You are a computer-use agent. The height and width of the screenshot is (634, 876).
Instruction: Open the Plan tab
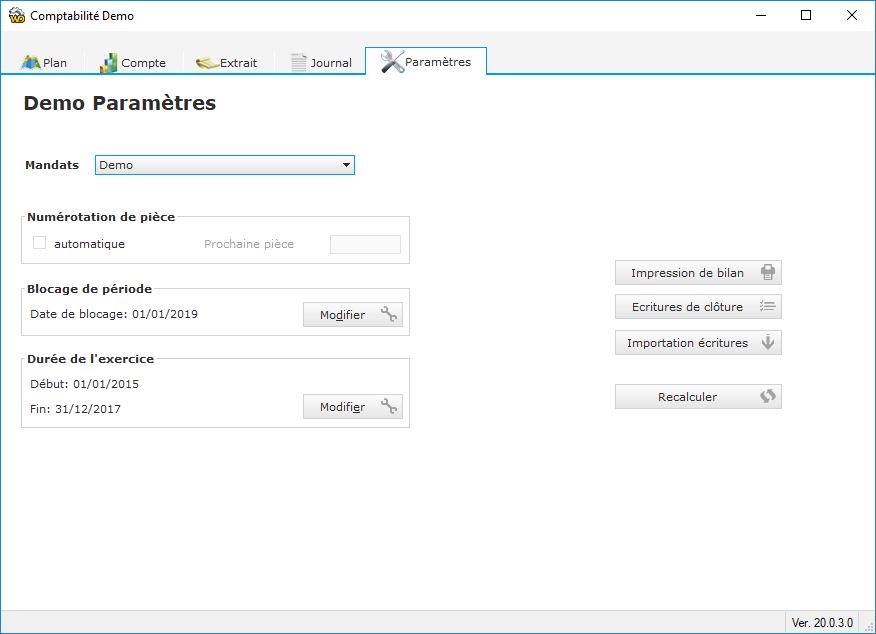44,63
